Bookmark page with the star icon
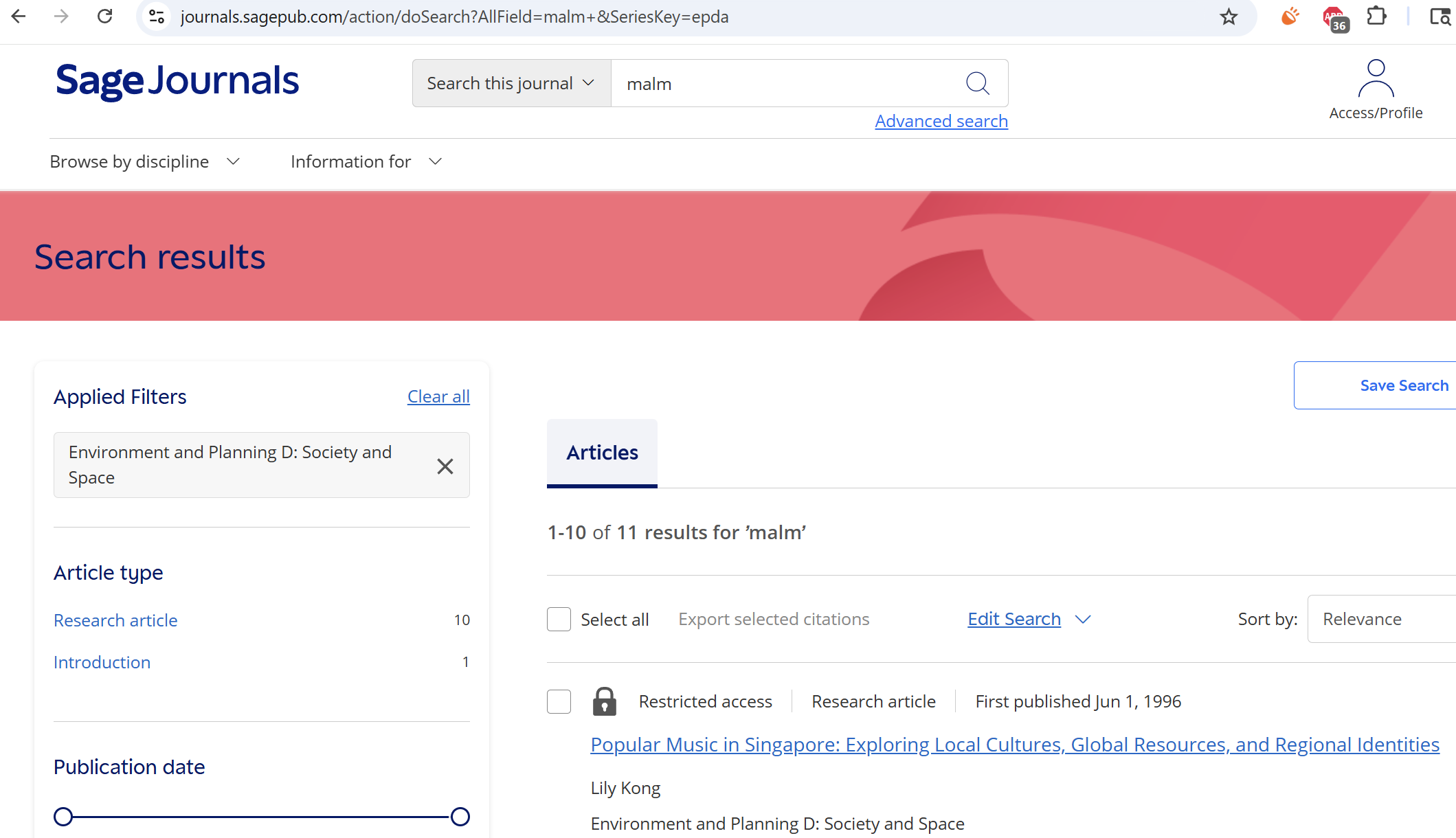This screenshot has width=1456, height=838. [x=1229, y=16]
